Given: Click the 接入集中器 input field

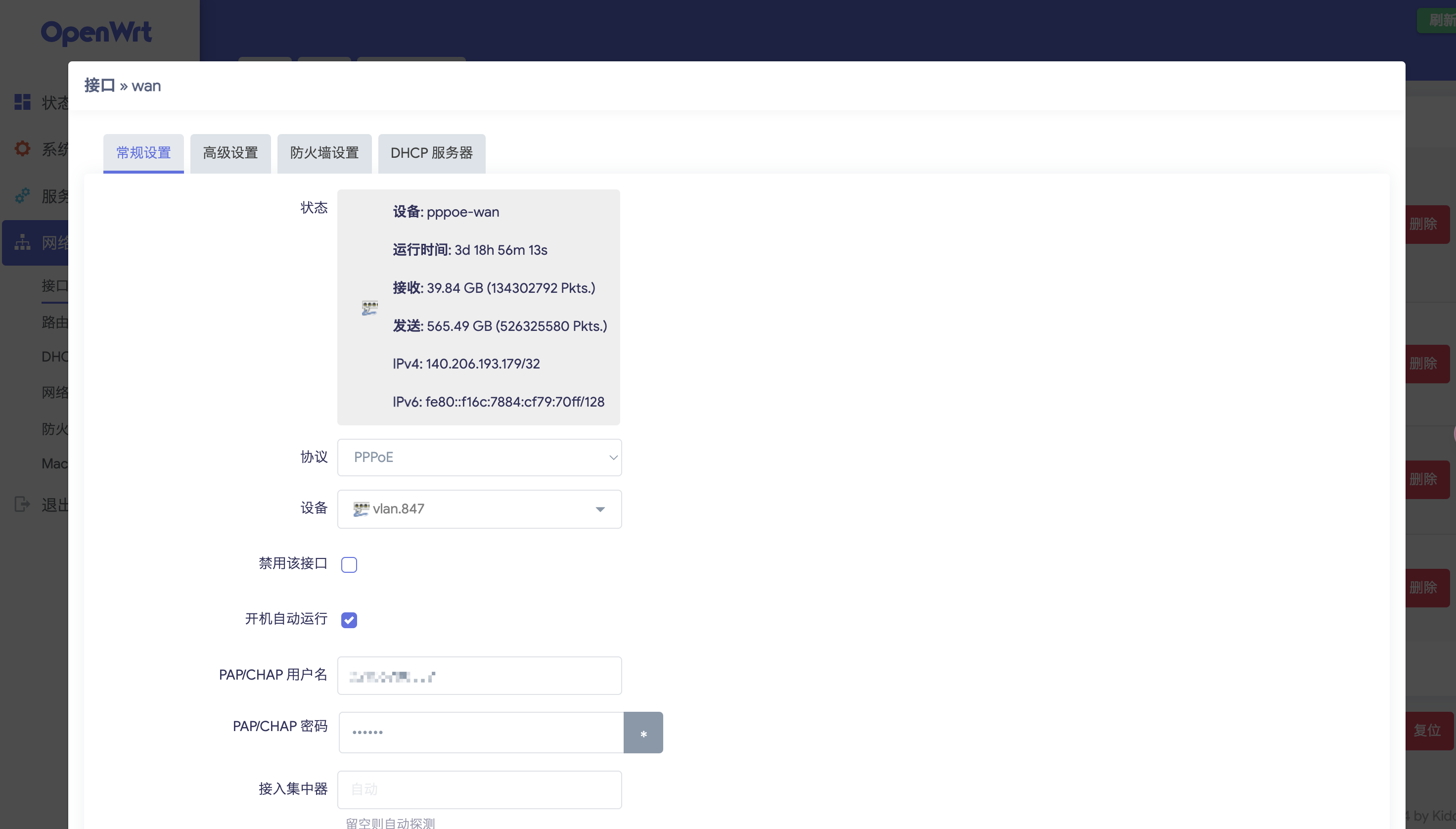Looking at the screenshot, I should point(479,790).
